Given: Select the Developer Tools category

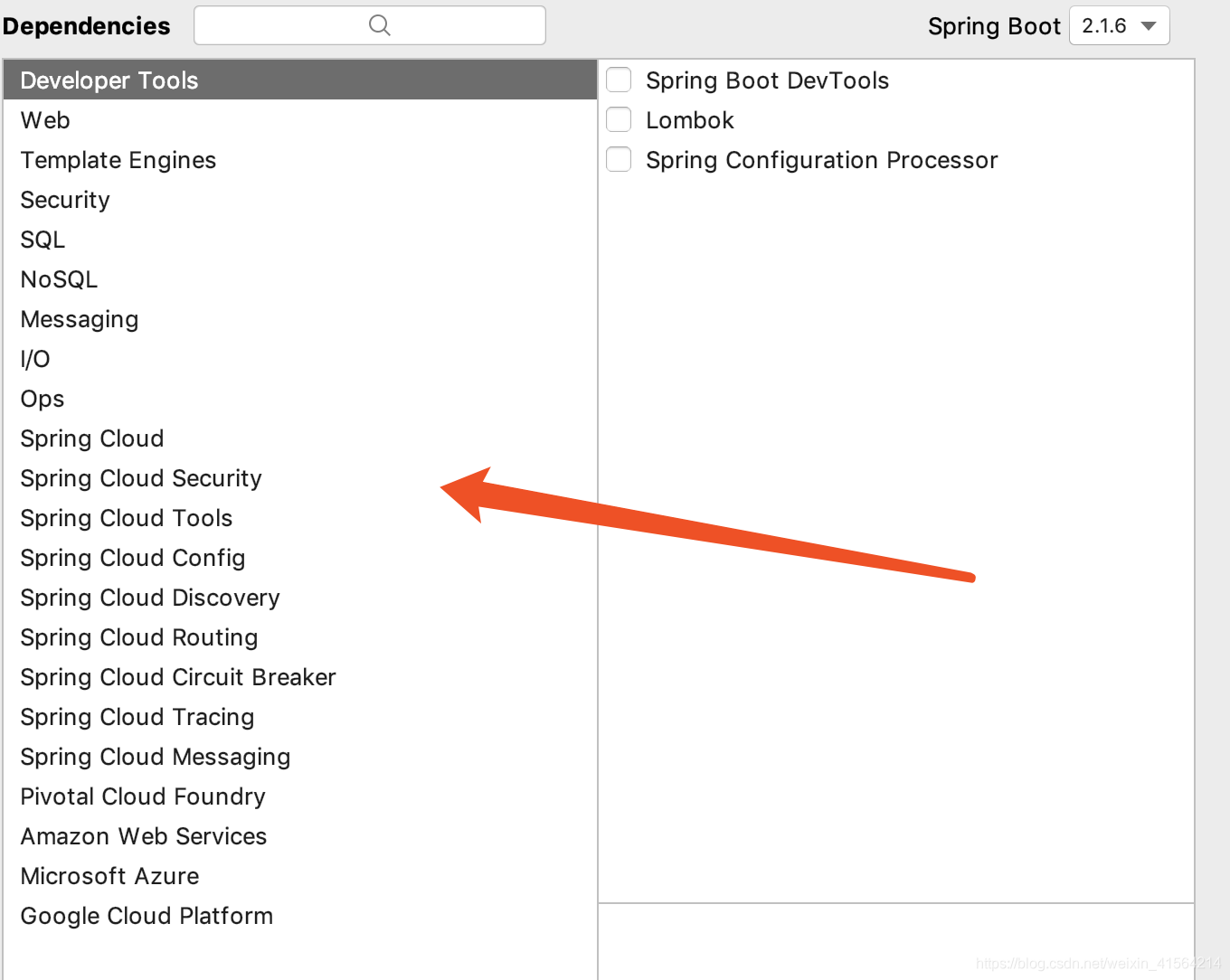Looking at the screenshot, I should (x=300, y=80).
